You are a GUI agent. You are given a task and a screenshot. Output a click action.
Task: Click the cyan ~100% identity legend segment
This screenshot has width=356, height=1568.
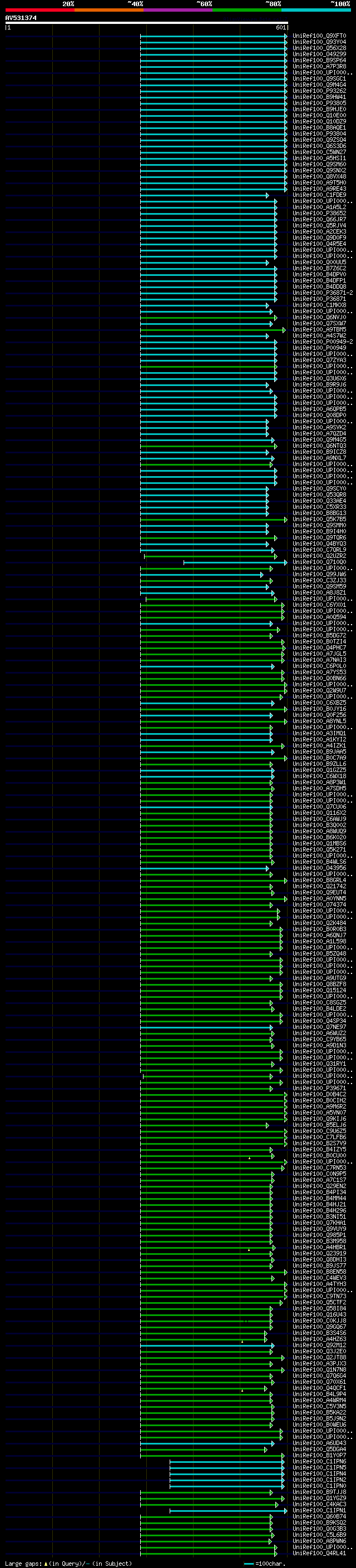316,10
